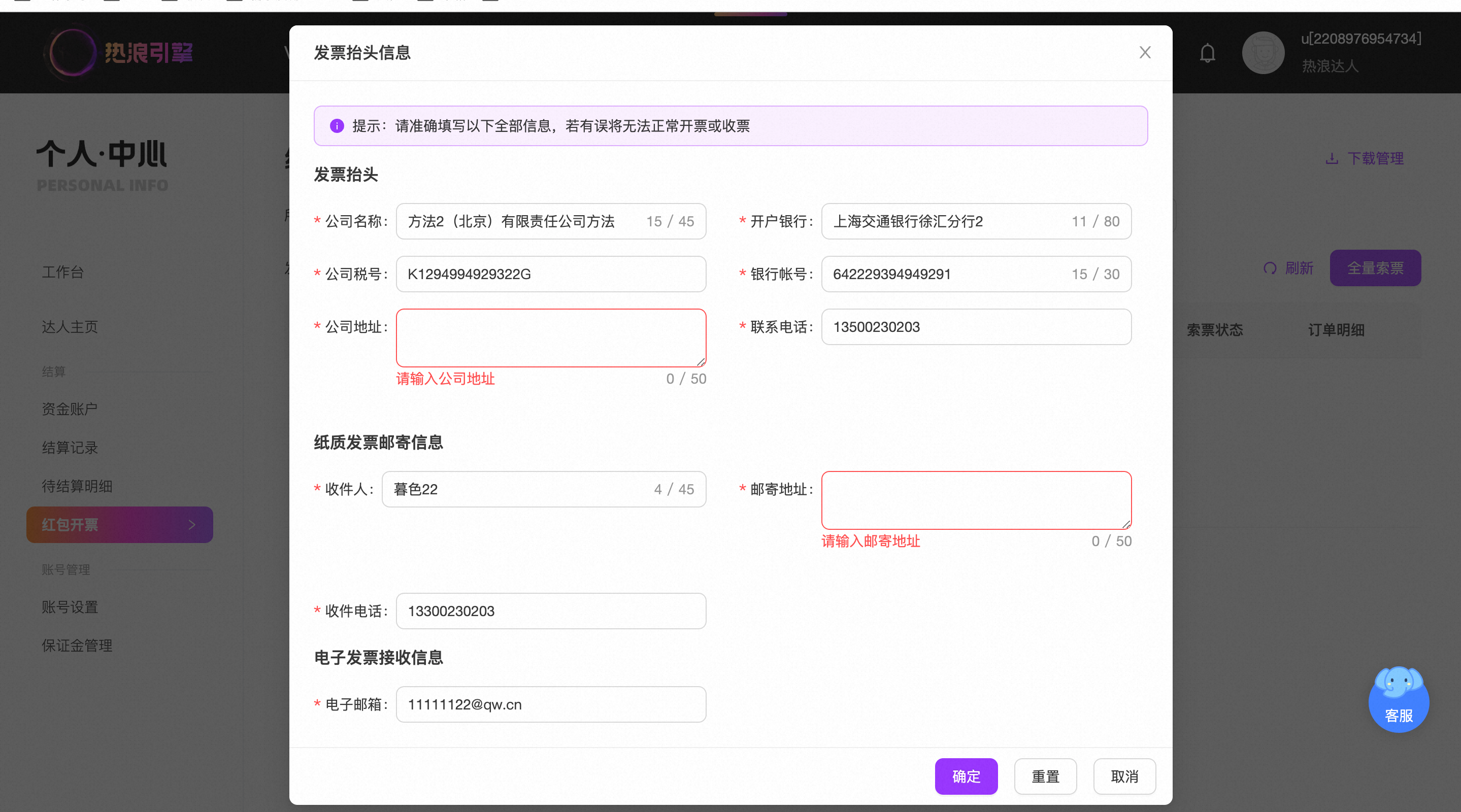Click the 热浪达人 role label
Screen dimensions: 1461x812
pos(1330,66)
